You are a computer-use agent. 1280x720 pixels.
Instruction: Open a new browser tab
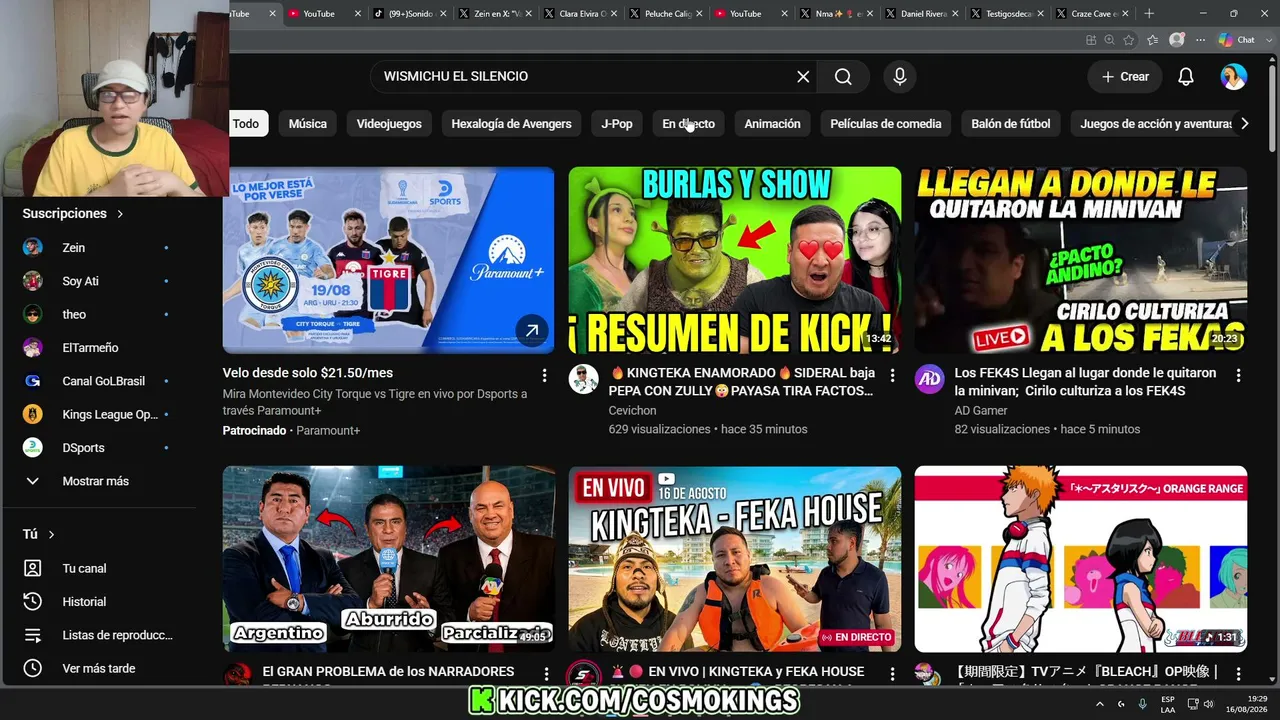click(1149, 14)
